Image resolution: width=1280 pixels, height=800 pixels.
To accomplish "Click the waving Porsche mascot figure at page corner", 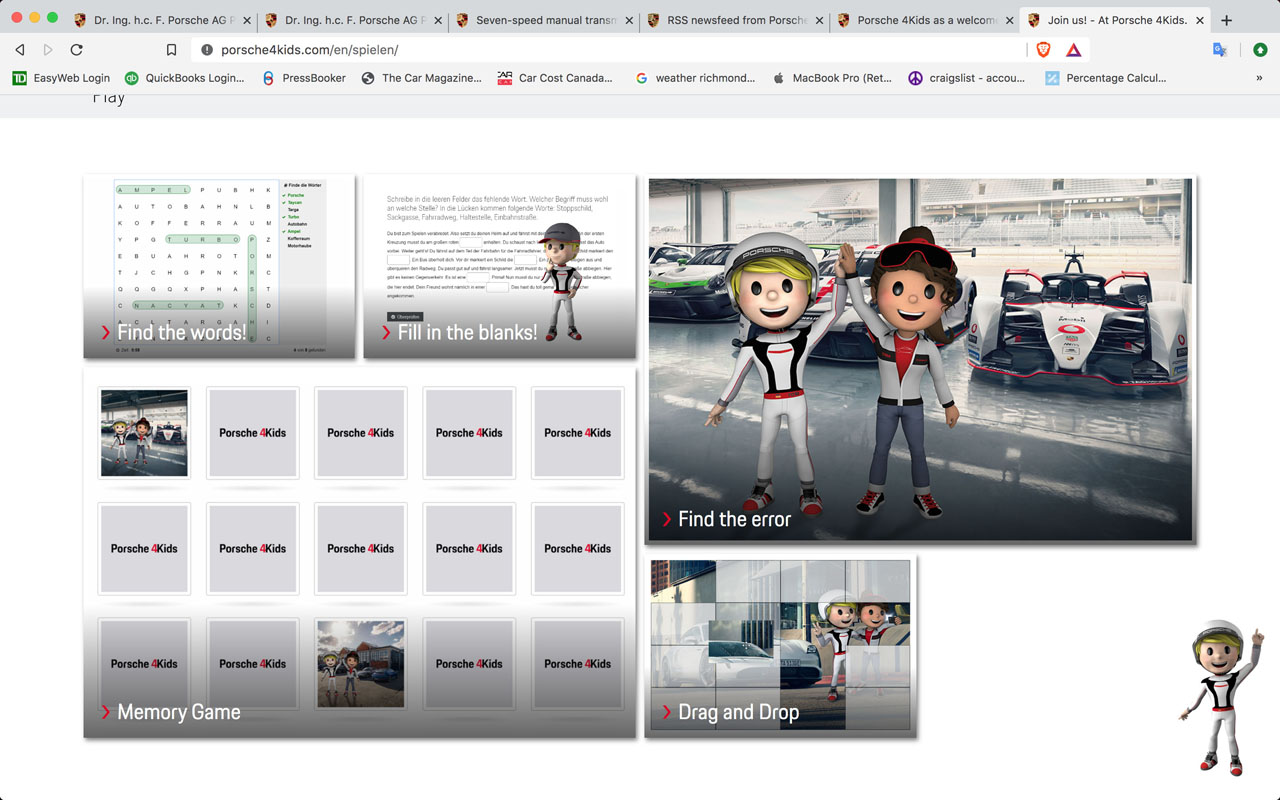I will click(1223, 698).
